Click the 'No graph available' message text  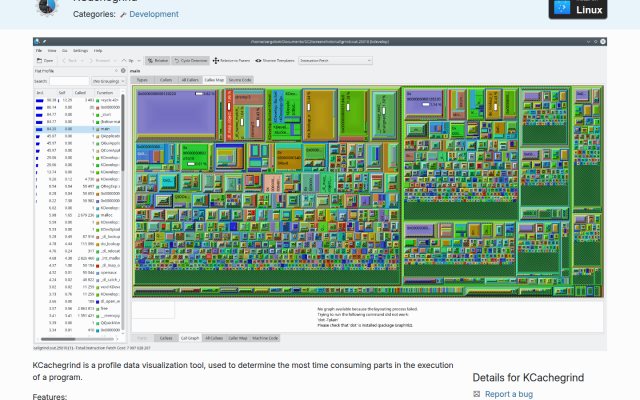tap(367, 317)
